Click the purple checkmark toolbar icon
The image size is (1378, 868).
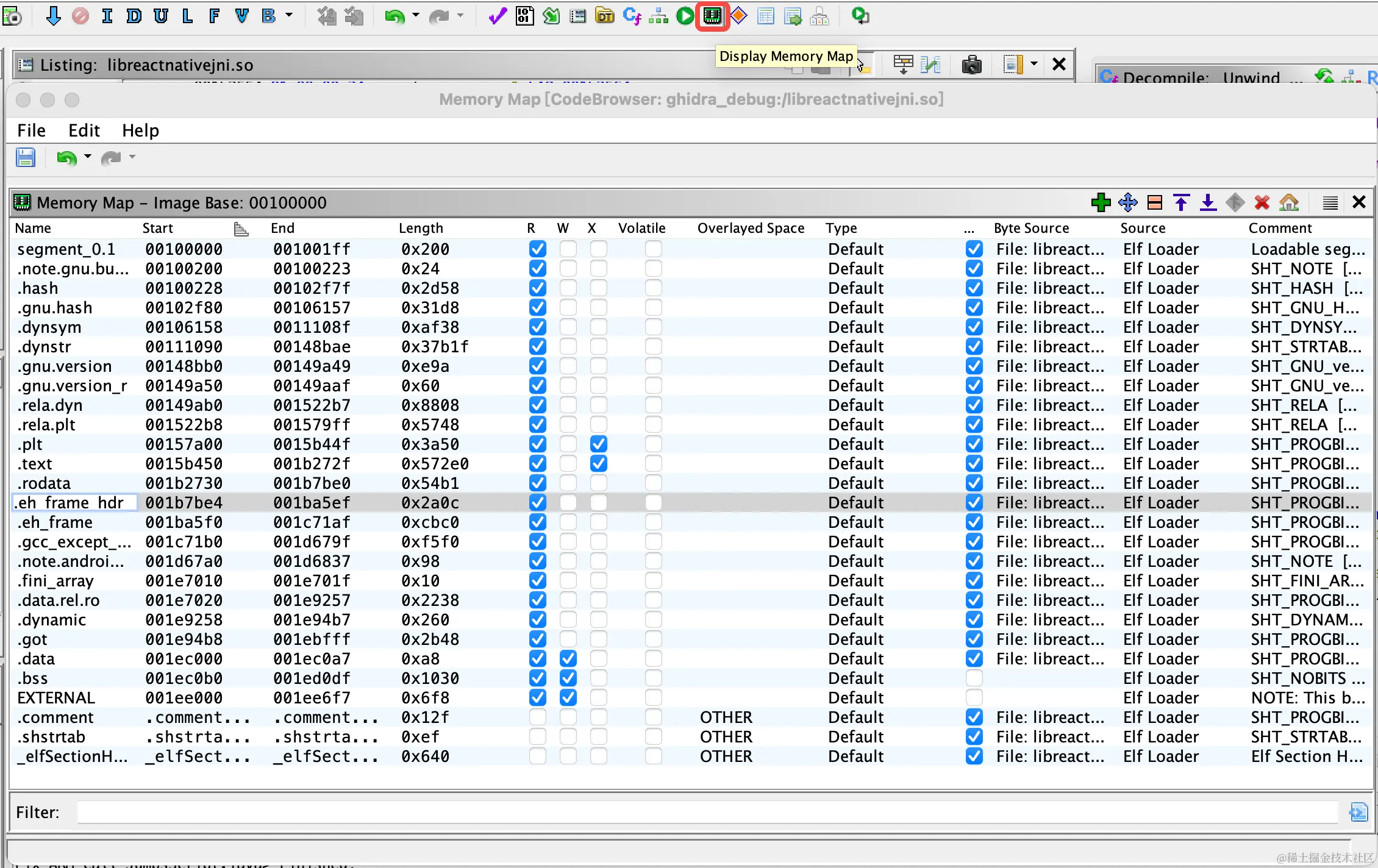point(498,16)
